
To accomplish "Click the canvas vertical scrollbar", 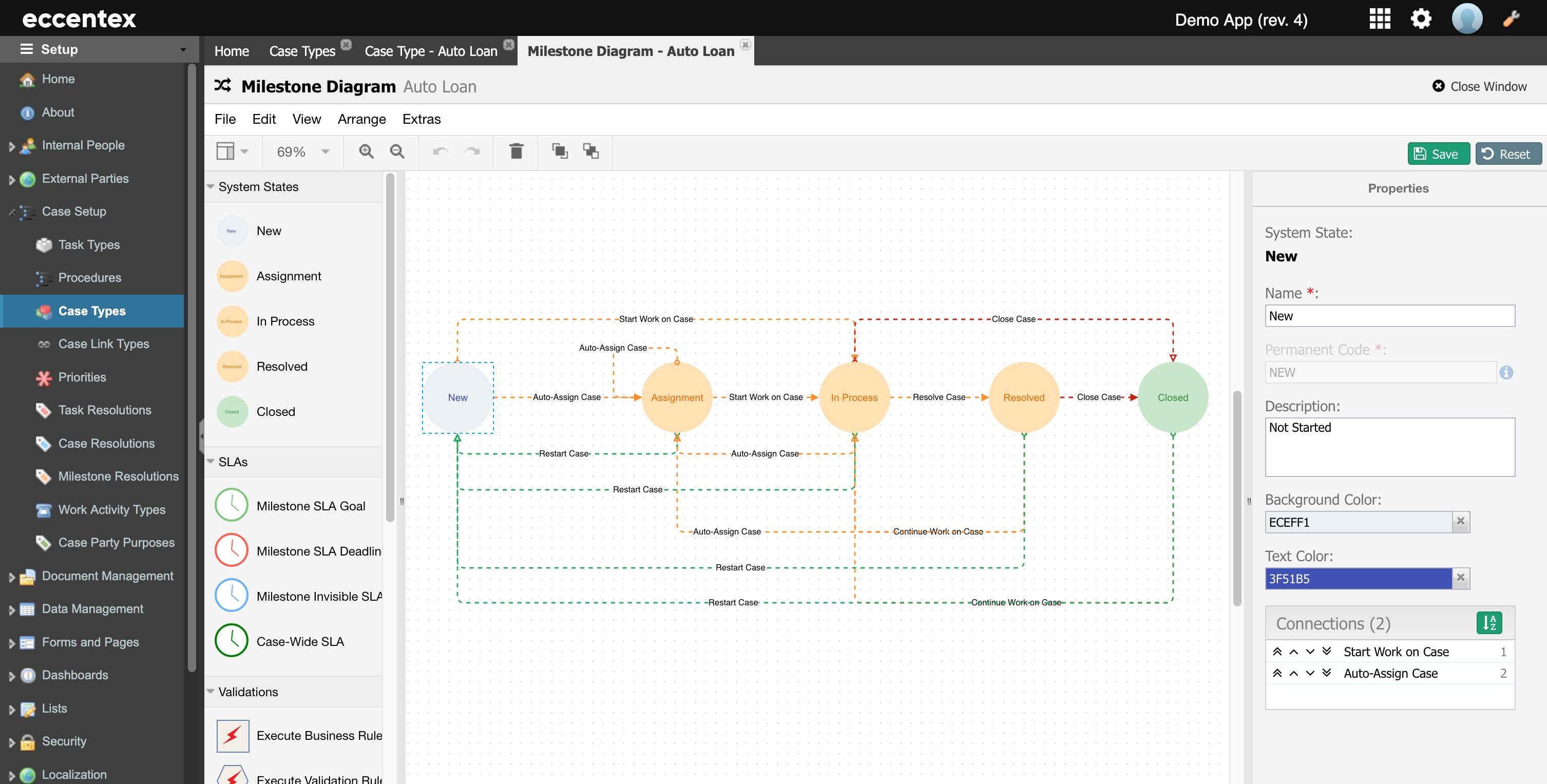I will (x=1236, y=498).
